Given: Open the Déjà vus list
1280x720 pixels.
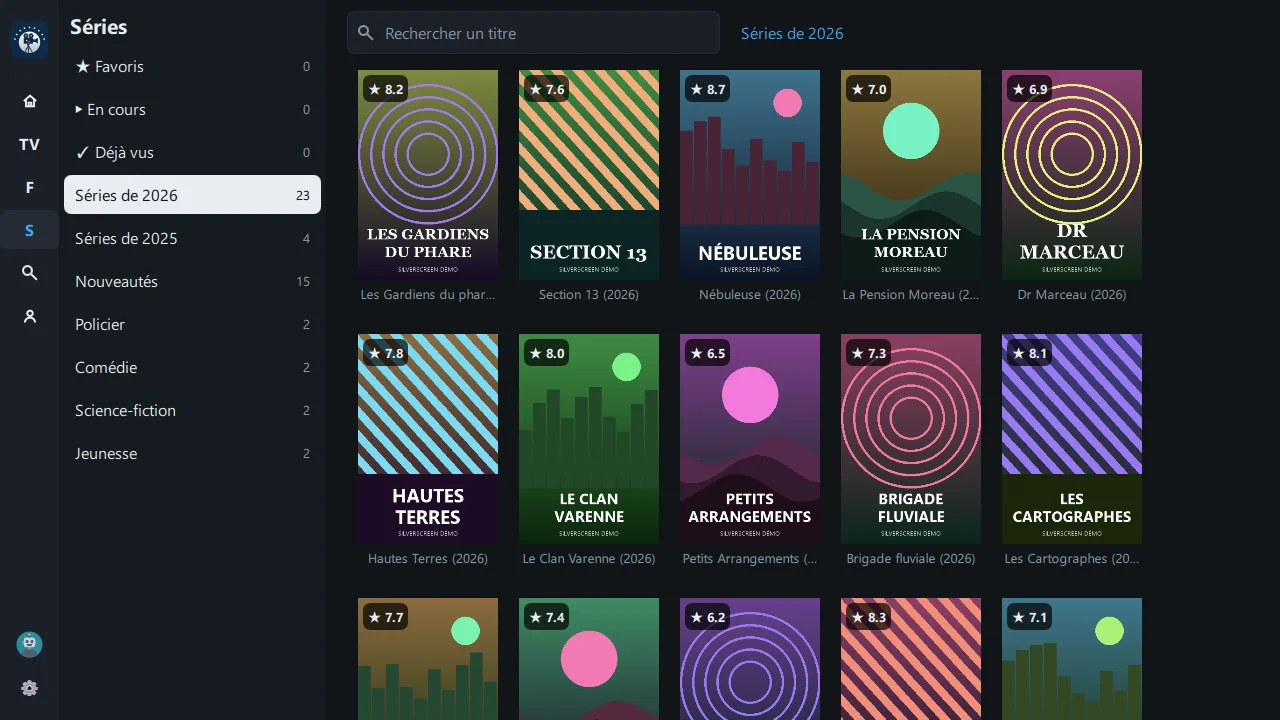Looking at the screenshot, I should click(192, 153).
